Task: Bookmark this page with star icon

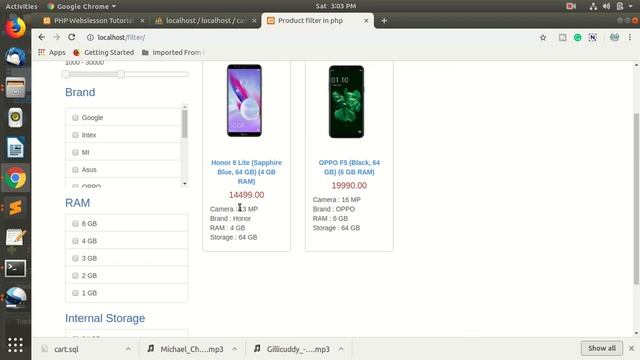Action: (x=543, y=38)
